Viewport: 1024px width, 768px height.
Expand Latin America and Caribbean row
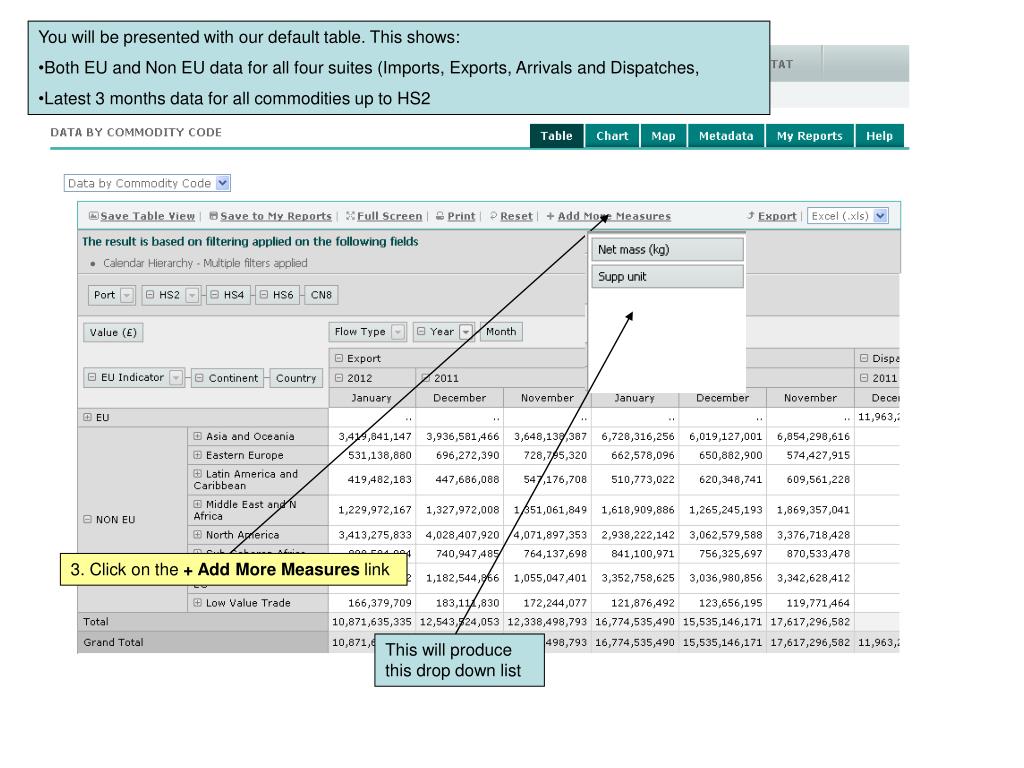tap(197, 474)
